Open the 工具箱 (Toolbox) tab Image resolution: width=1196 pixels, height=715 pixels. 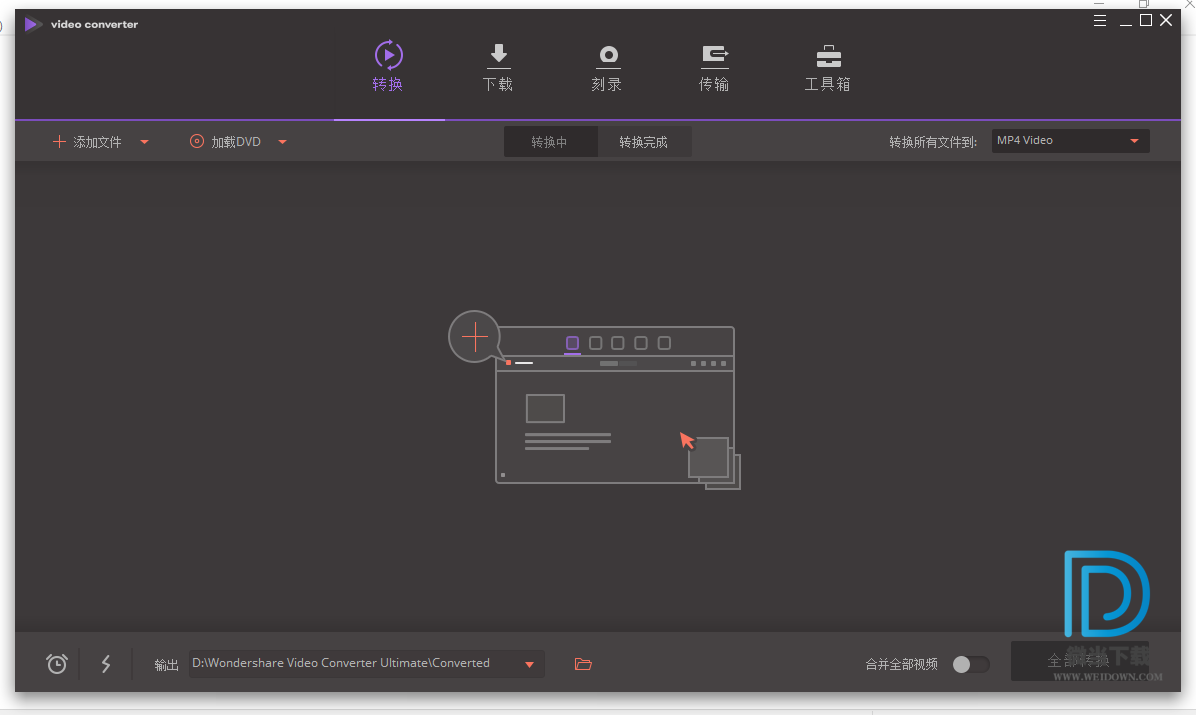pos(828,67)
